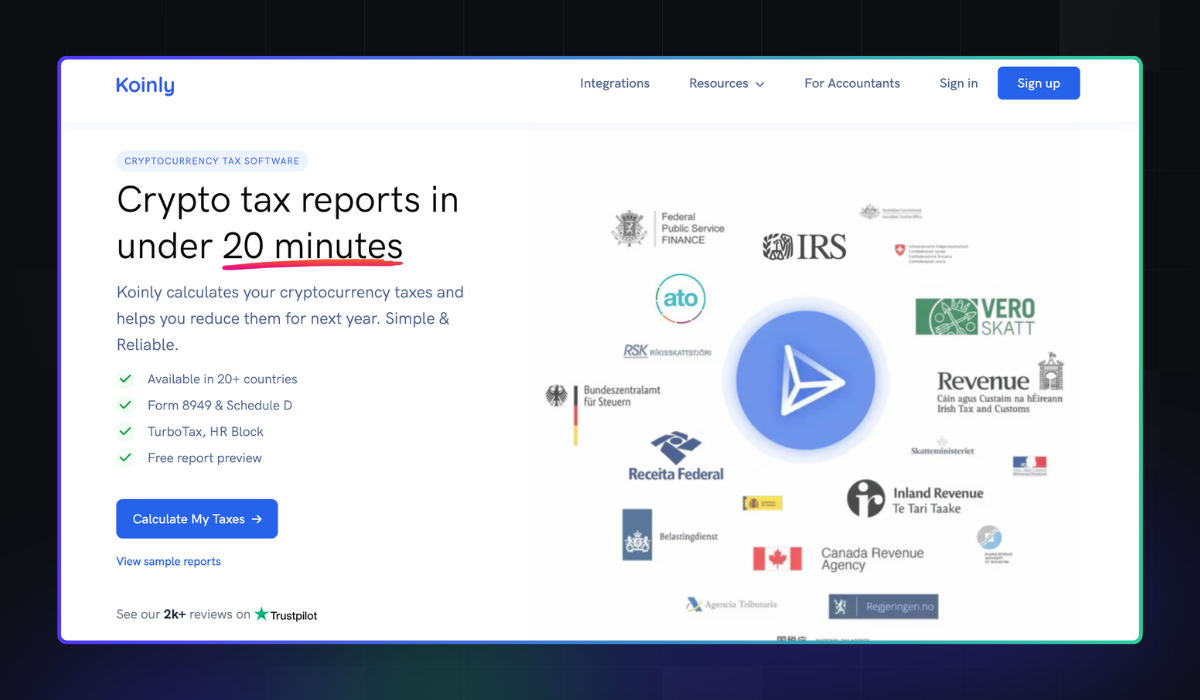The image size is (1200, 700).
Task: Click the Regjeringen.no logo
Action: [883, 606]
